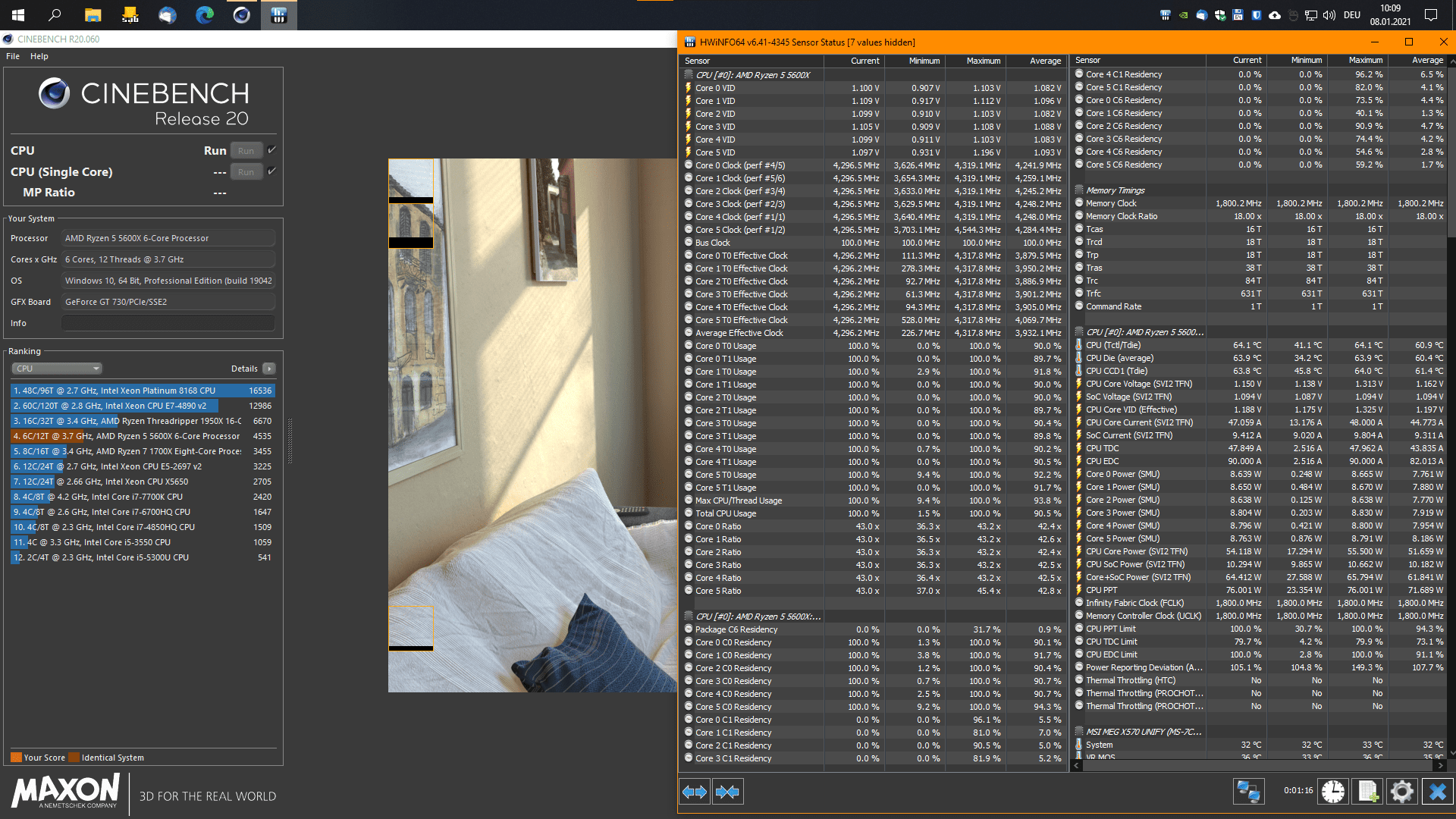Click the Info text field

[168, 323]
